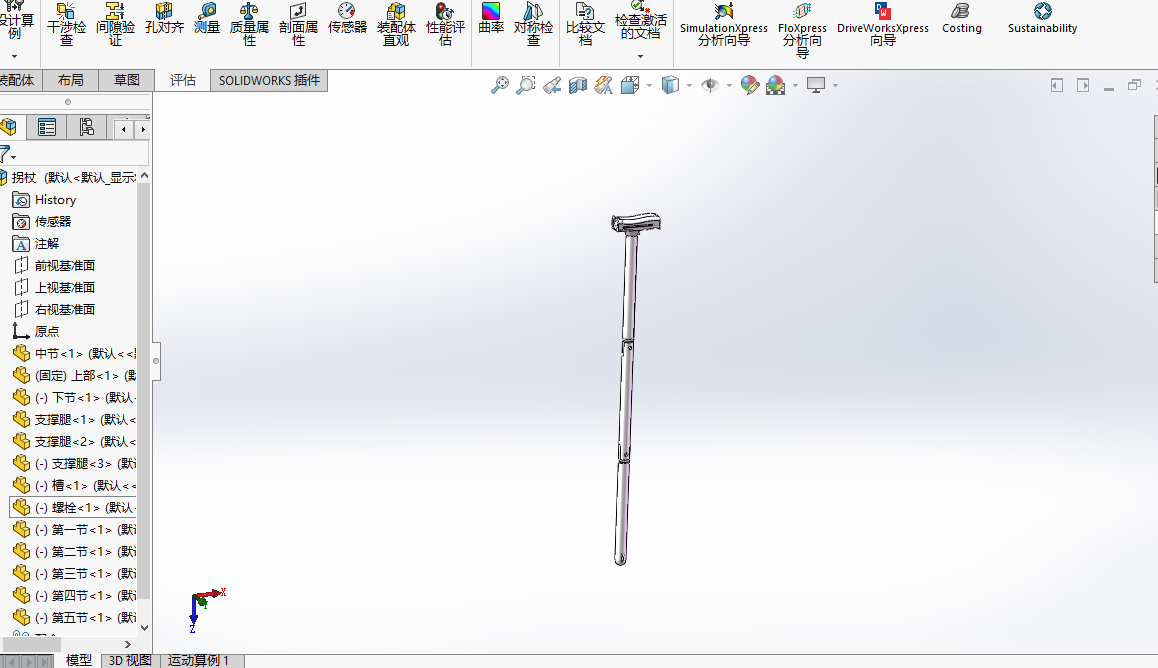Launch the Hole Alignment (孔对齐) check
The width and height of the screenshot is (1158, 668).
coord(164,20)
